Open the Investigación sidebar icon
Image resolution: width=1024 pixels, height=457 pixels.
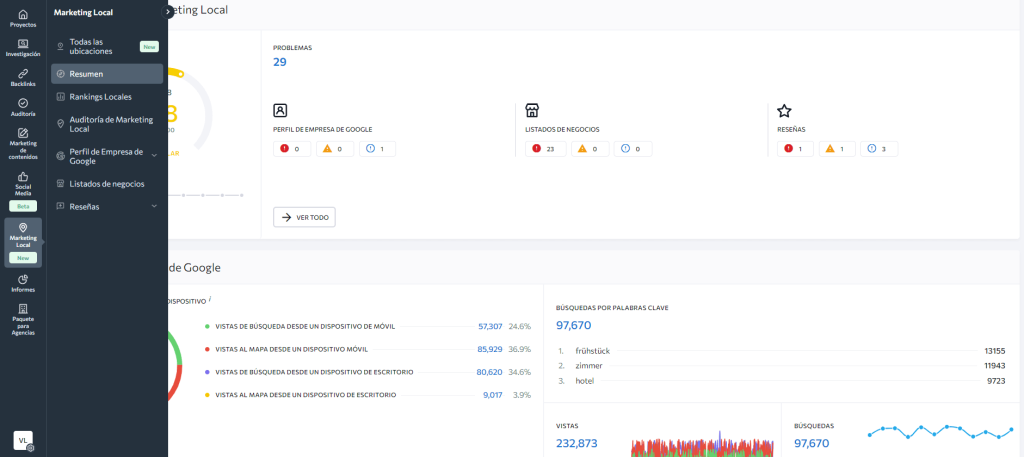point(22,47)
